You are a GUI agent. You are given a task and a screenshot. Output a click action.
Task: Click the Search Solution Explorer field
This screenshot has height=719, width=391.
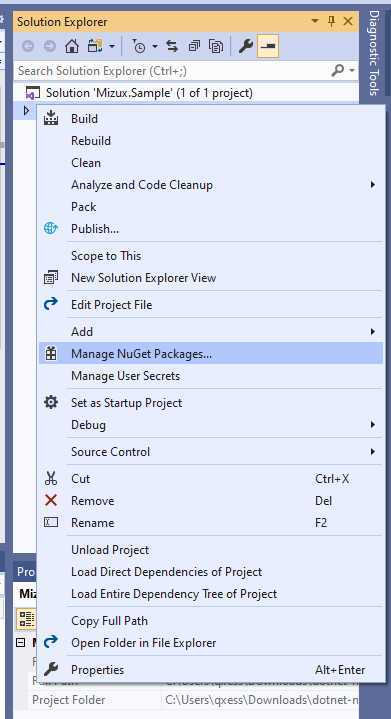[x=172, y=71]
